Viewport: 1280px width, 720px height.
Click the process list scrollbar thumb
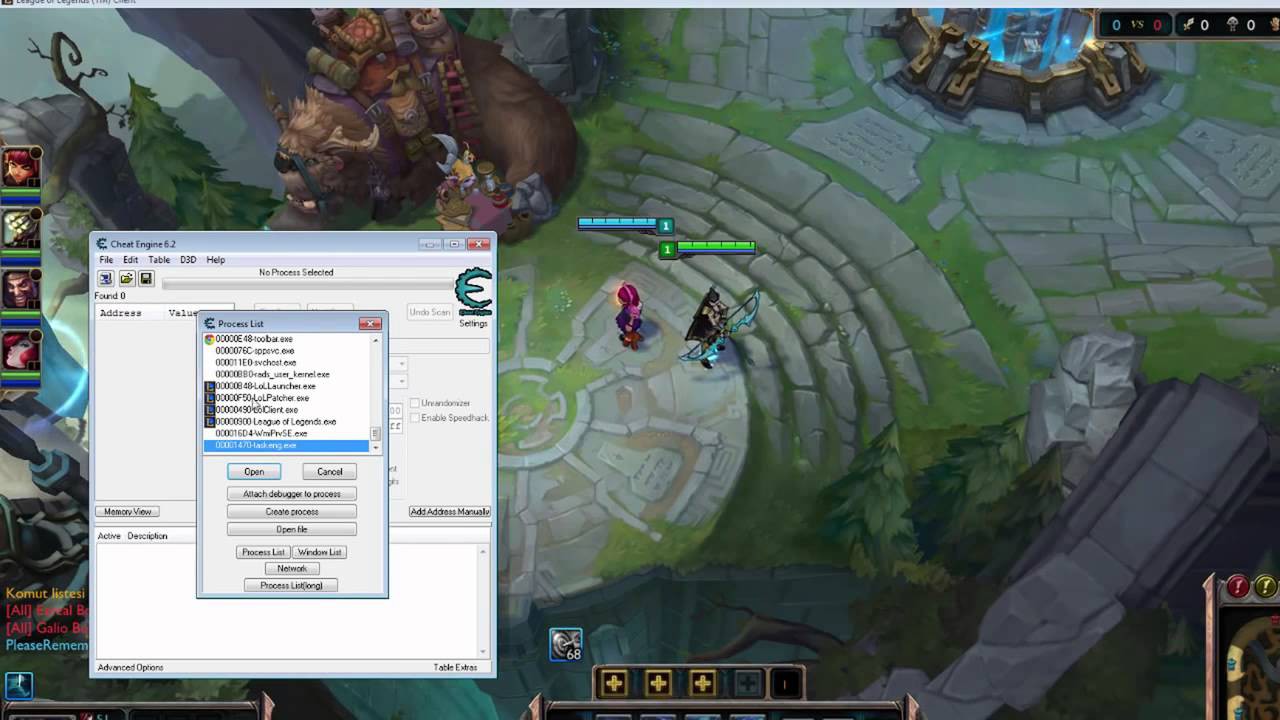click(x=377, y=434)
